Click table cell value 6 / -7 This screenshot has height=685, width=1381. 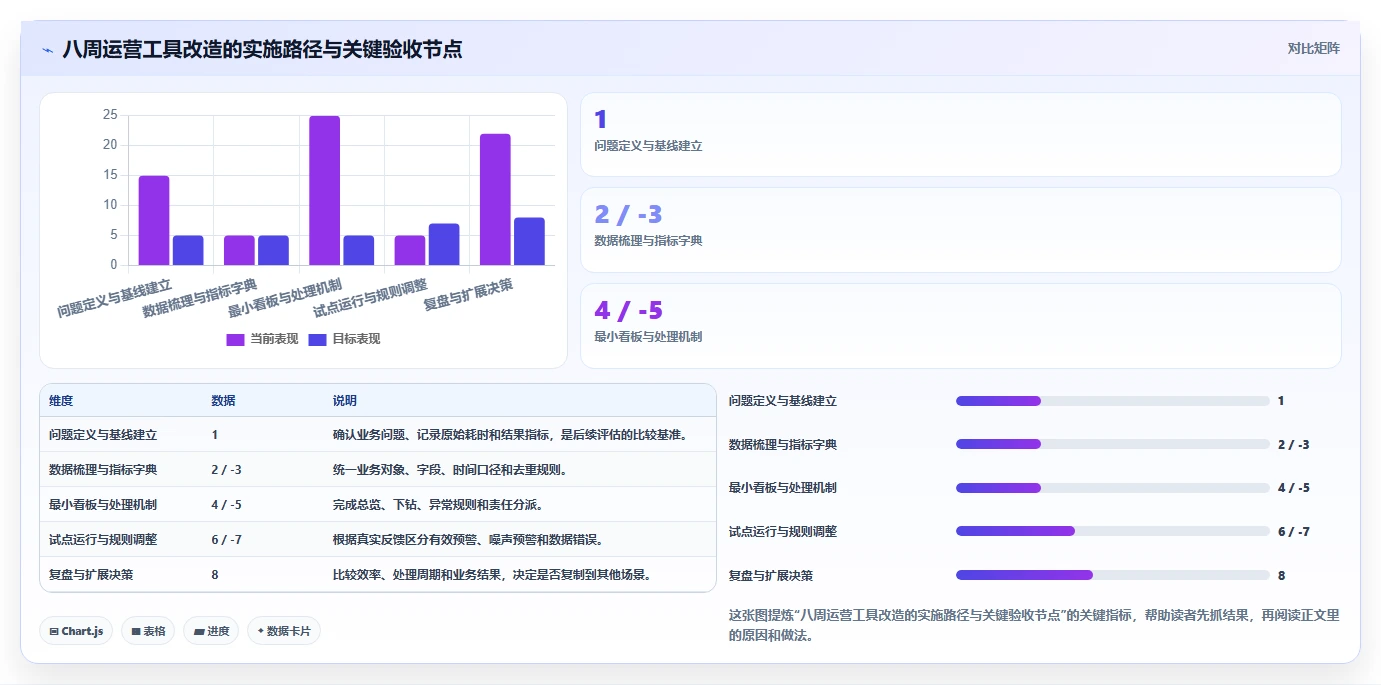tap(227, 540)
